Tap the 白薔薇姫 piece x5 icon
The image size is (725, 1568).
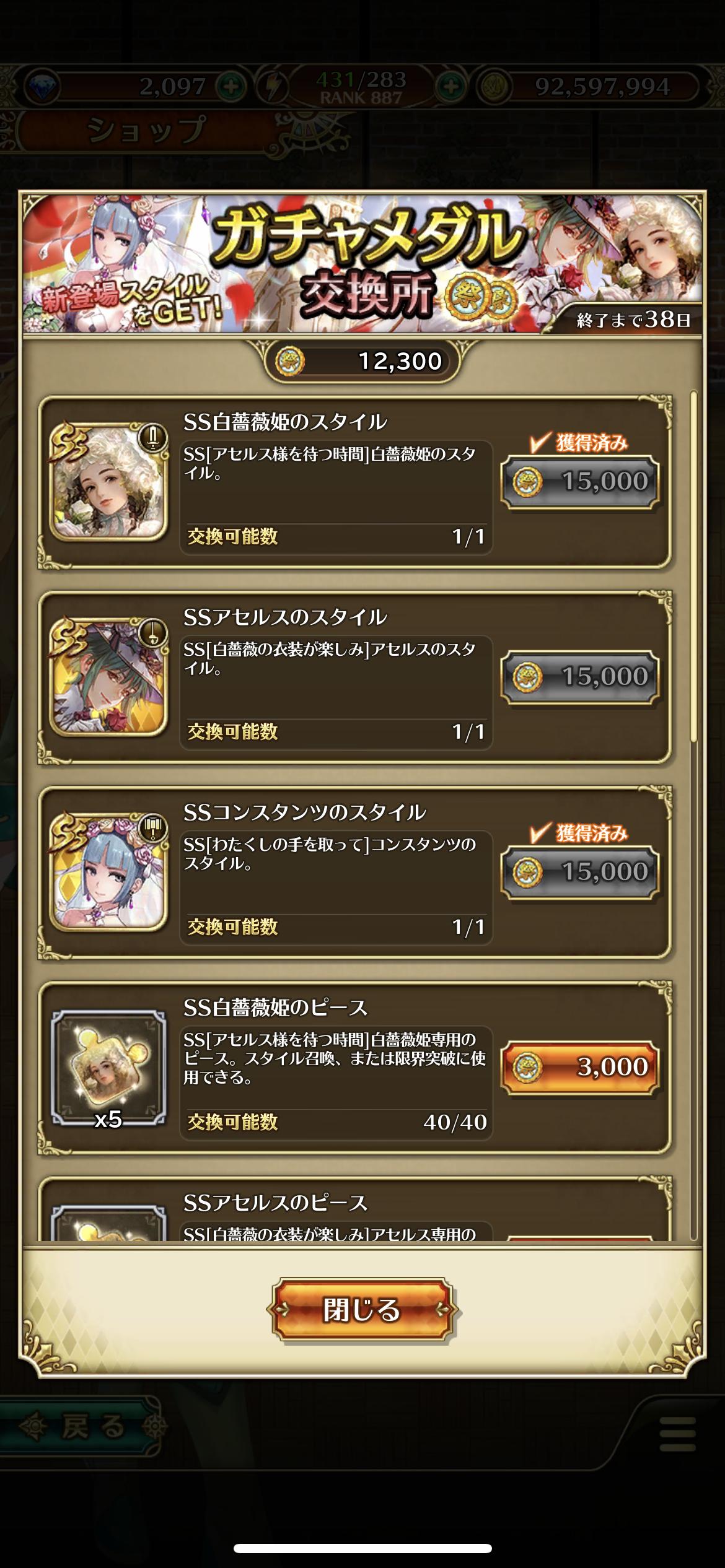pos(108,1067)
